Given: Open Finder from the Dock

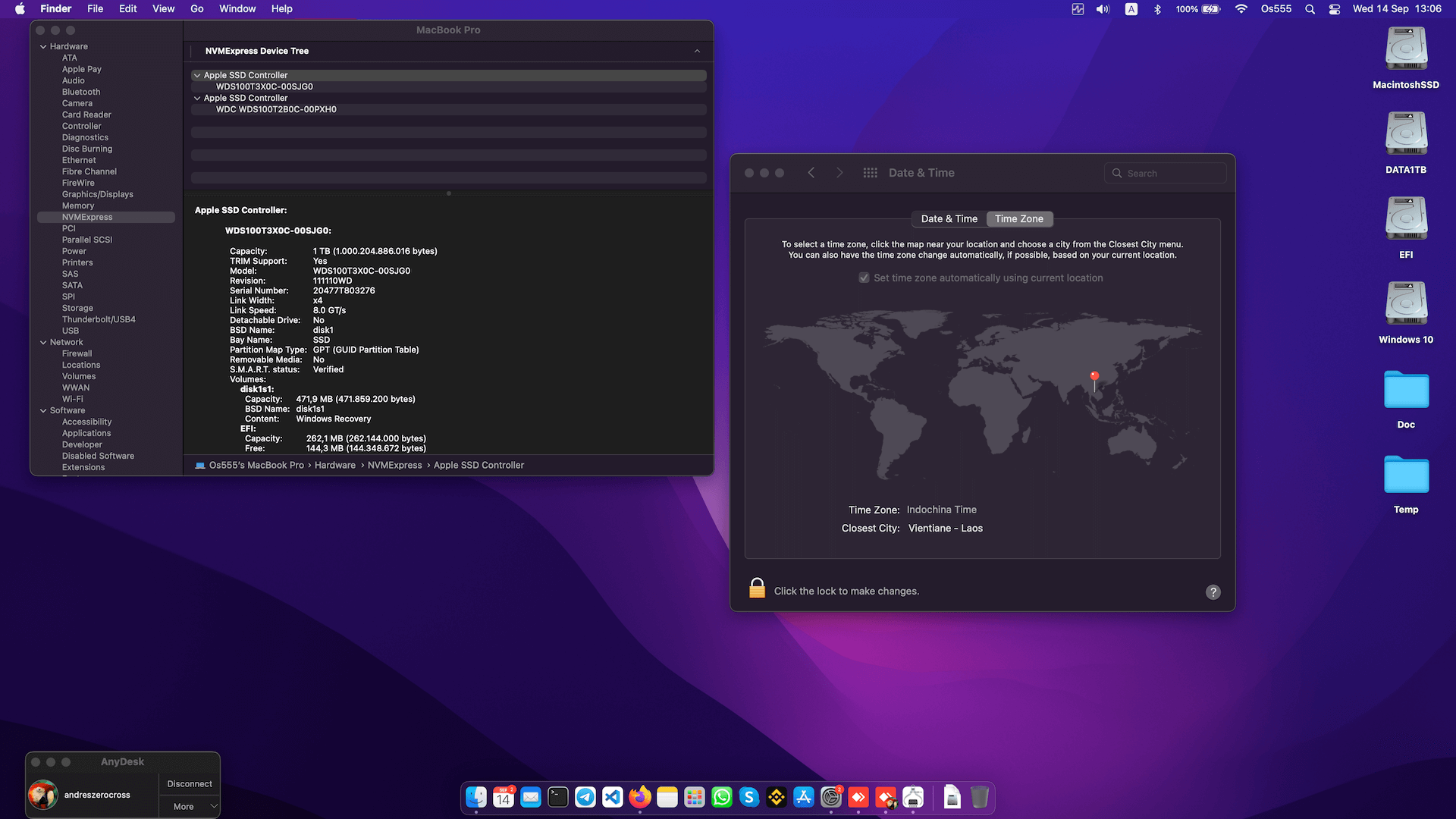Looking at the screenshot, I should [476, 797].
